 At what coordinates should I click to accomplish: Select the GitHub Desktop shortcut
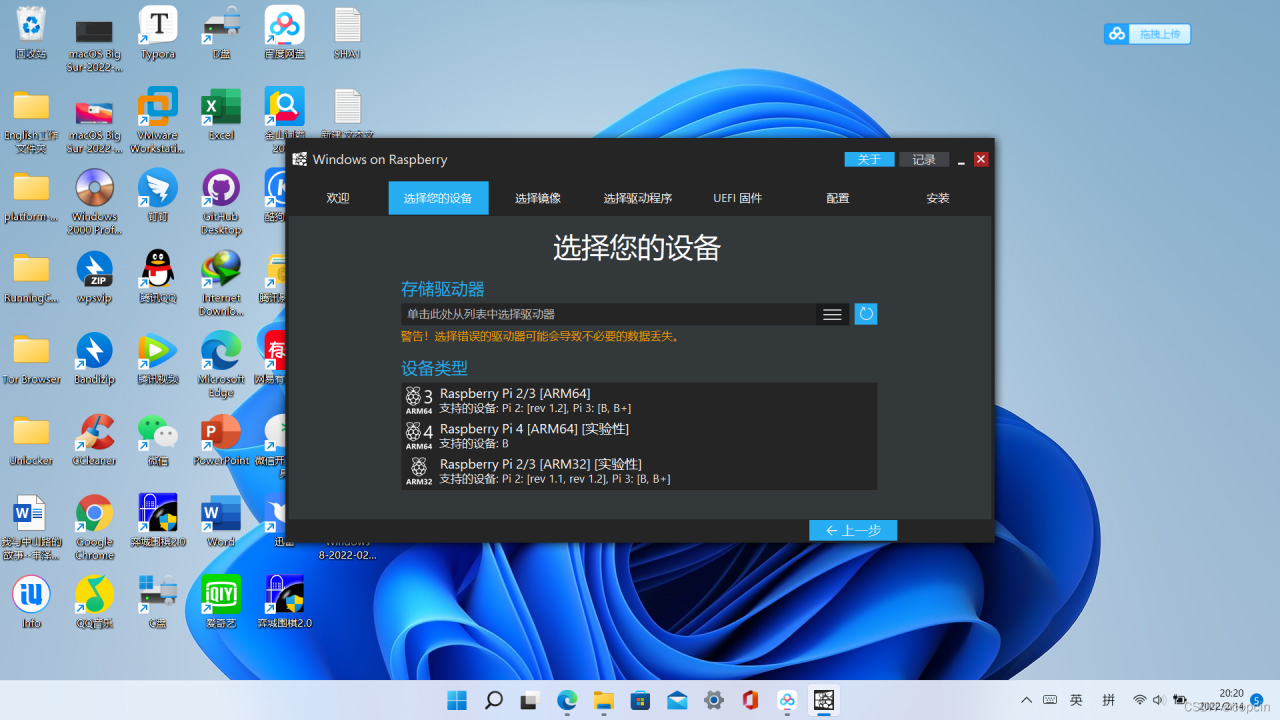221,201
